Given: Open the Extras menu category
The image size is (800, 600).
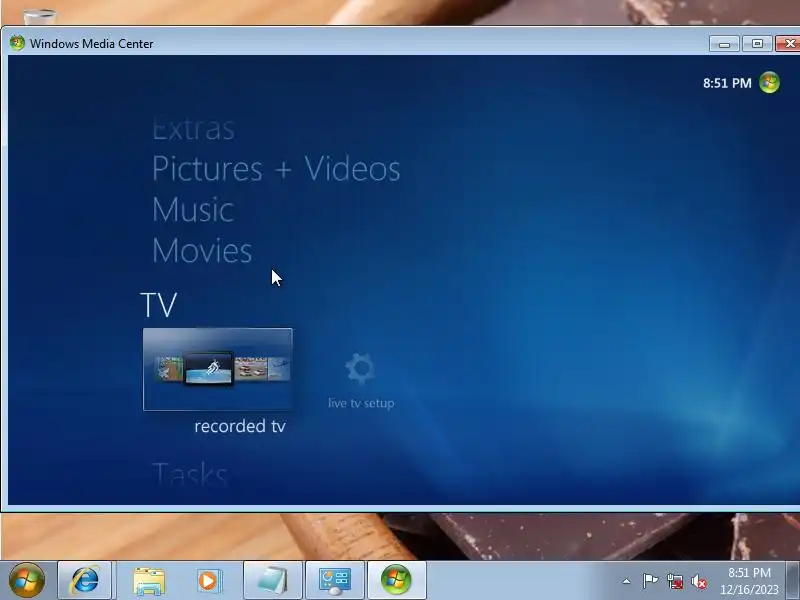Looking at the screenshot, I should [193, 129].
